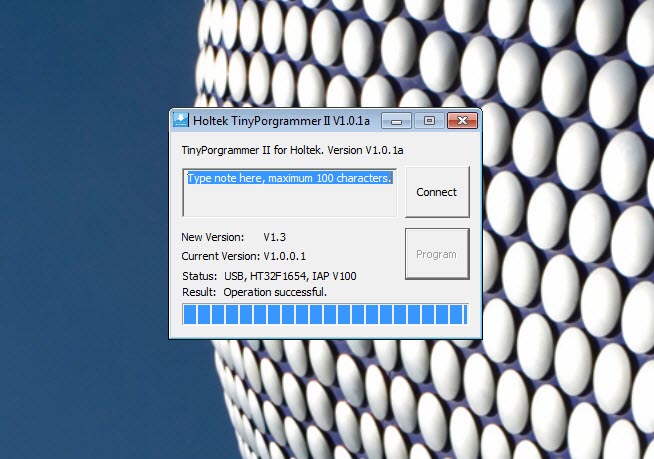This screenshot has height=459, width=654.
Task: Click the 'Holtek TinyPorgrammer II V1.0.1a' title text
Action: (282, 121)
